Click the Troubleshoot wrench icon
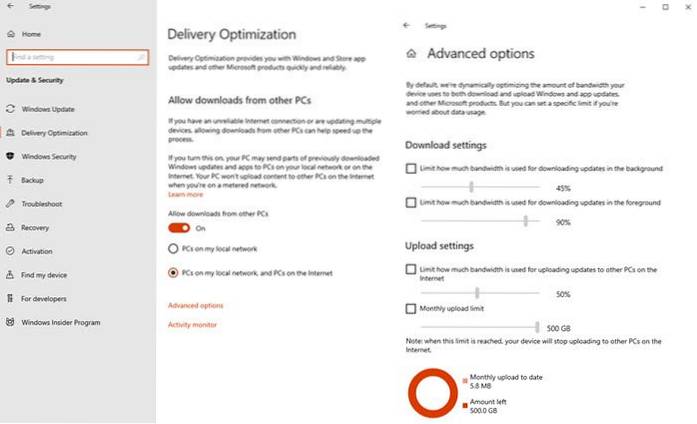The height and width of the screenshot is (424, 697). [10, 203]
